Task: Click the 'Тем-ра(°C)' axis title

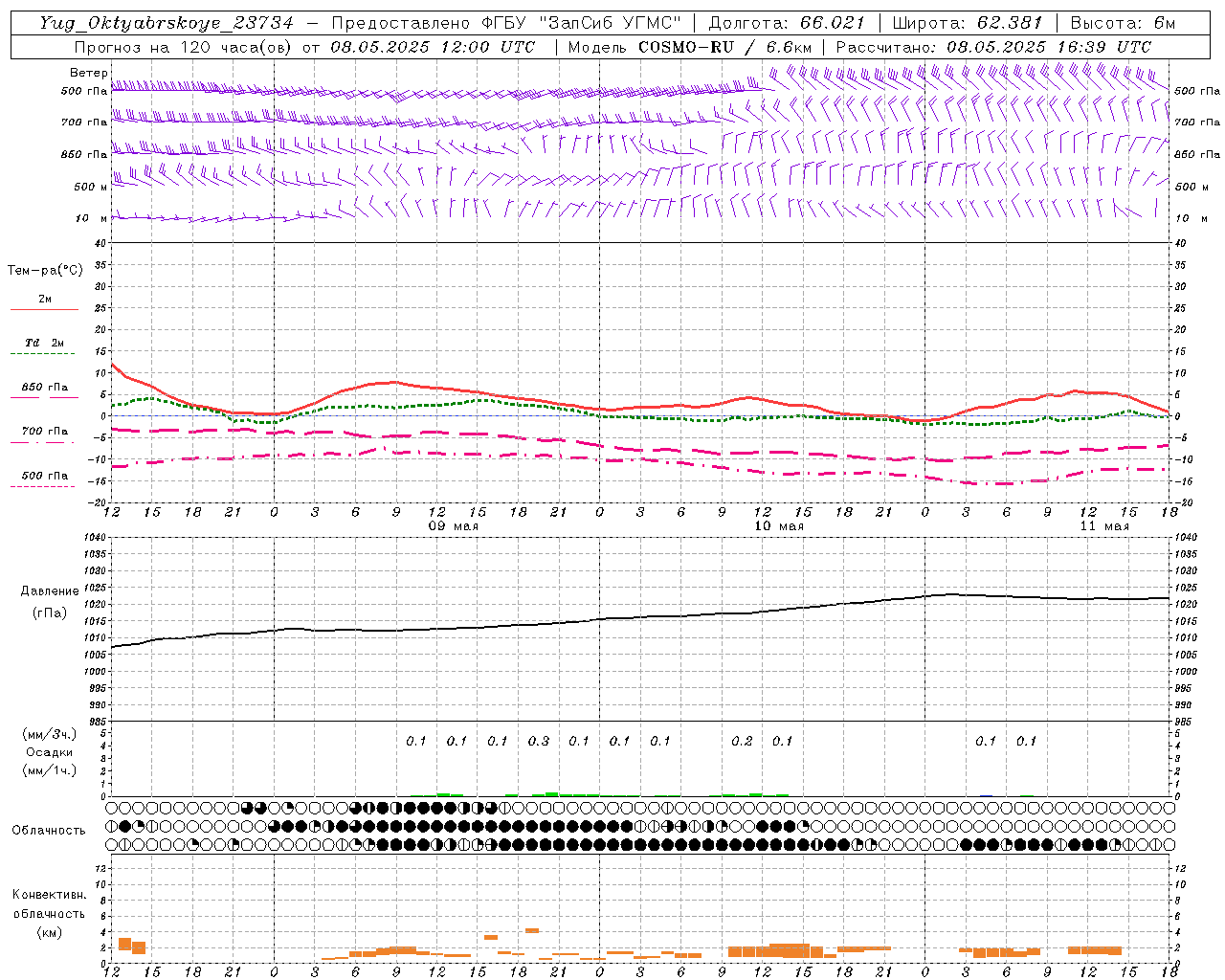Action: [x=45, y=270]
